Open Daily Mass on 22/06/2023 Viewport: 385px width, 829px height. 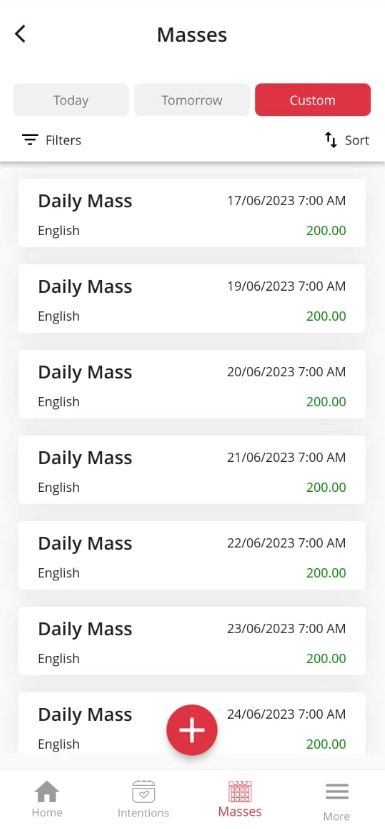(192, 555)
